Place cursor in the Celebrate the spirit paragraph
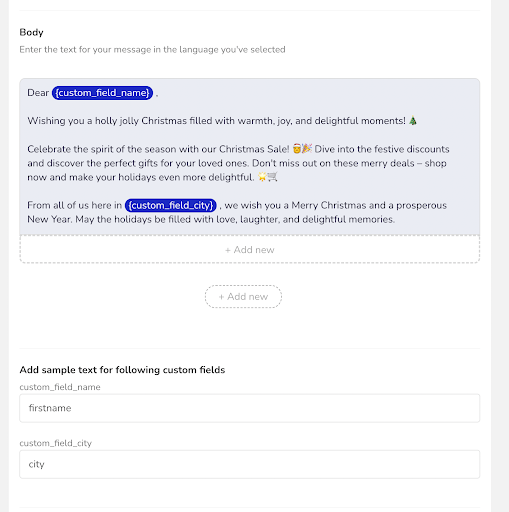The height and width of the screenshot is (512, 509). click(238, 163)
